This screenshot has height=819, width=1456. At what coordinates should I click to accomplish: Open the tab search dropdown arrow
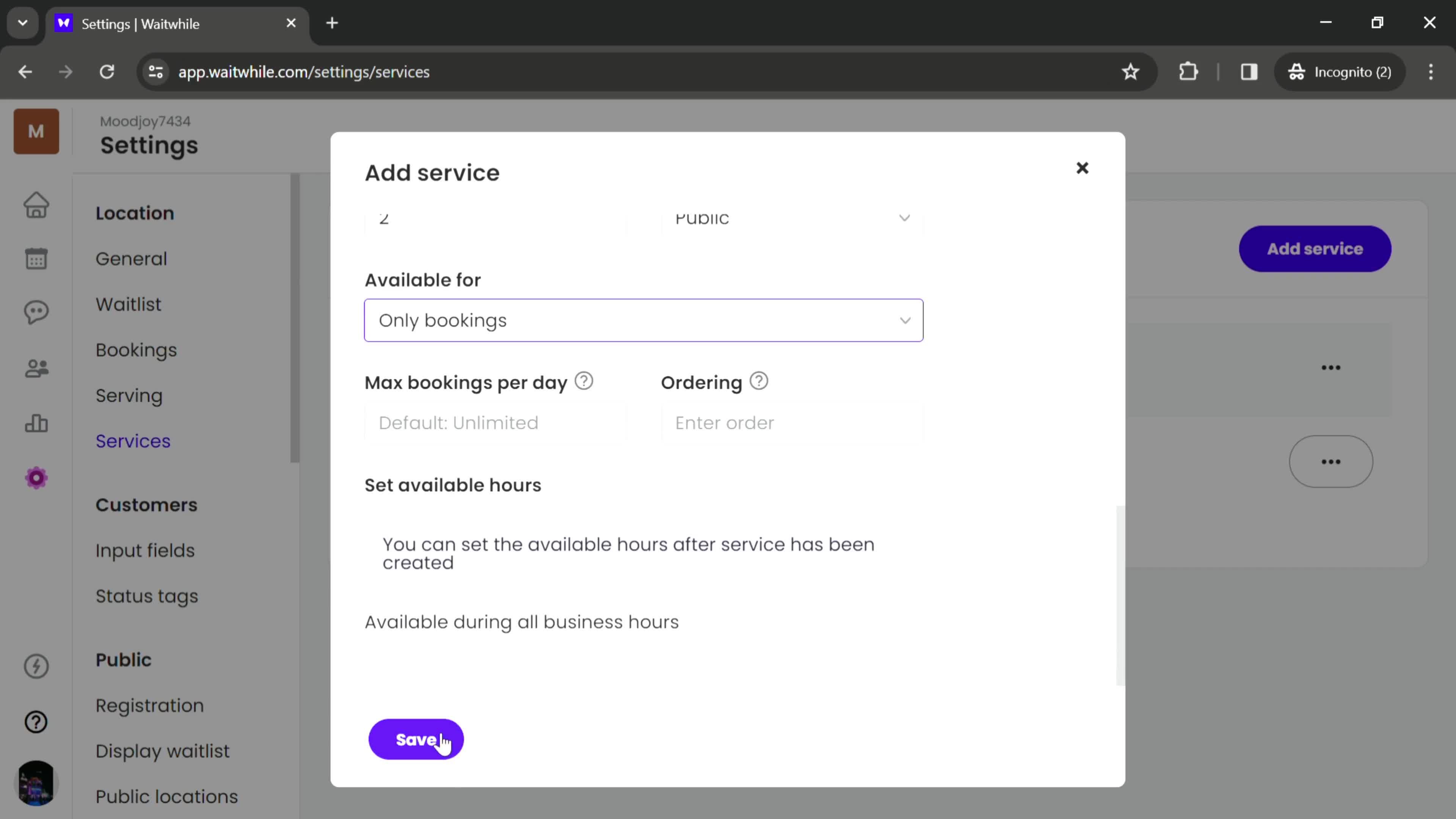coord(23,23)
